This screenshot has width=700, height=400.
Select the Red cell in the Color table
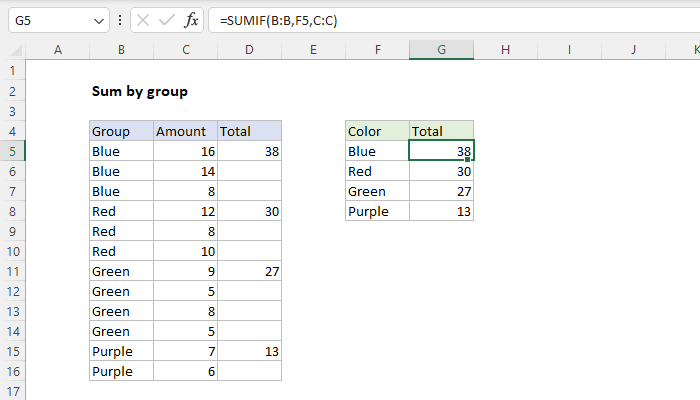point(377,171)
